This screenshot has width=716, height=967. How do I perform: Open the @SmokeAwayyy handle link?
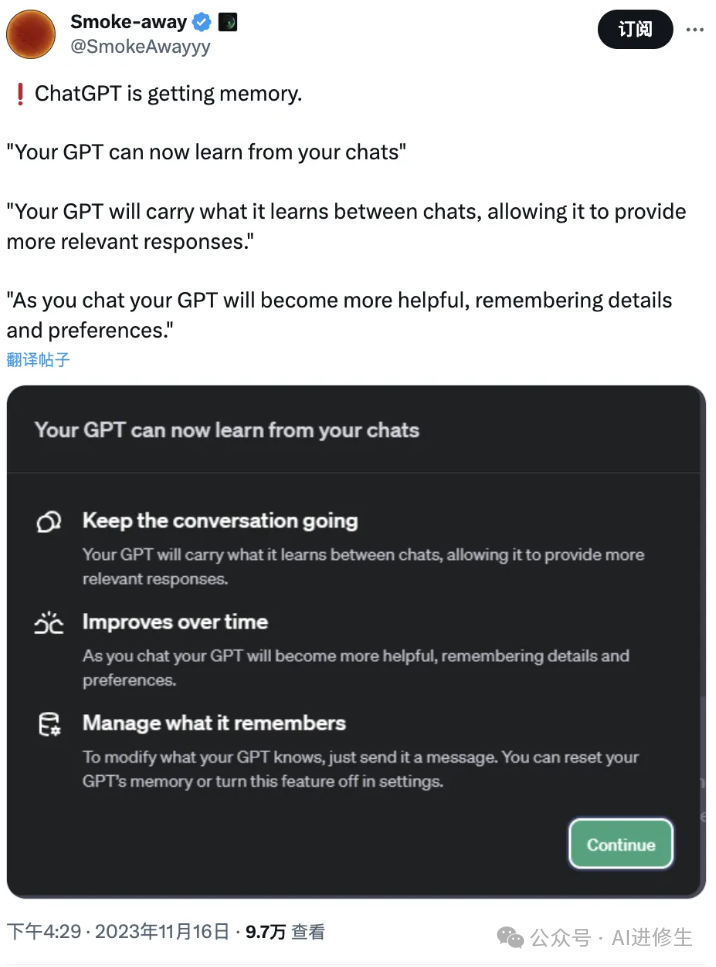pyautogui.click(x=140, y=47)
